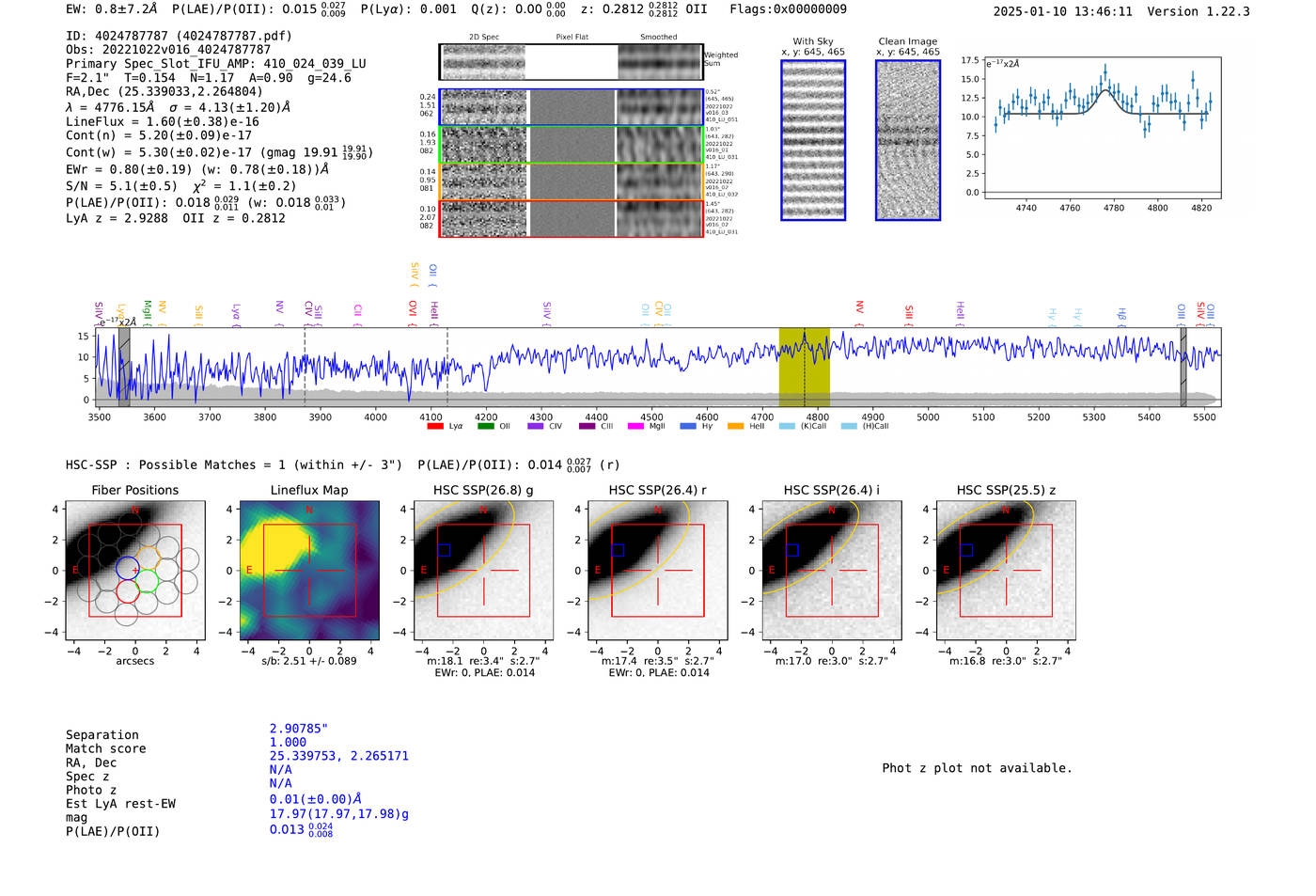Click the Weighted Sum 2D spectrum strip

(571, 62)
